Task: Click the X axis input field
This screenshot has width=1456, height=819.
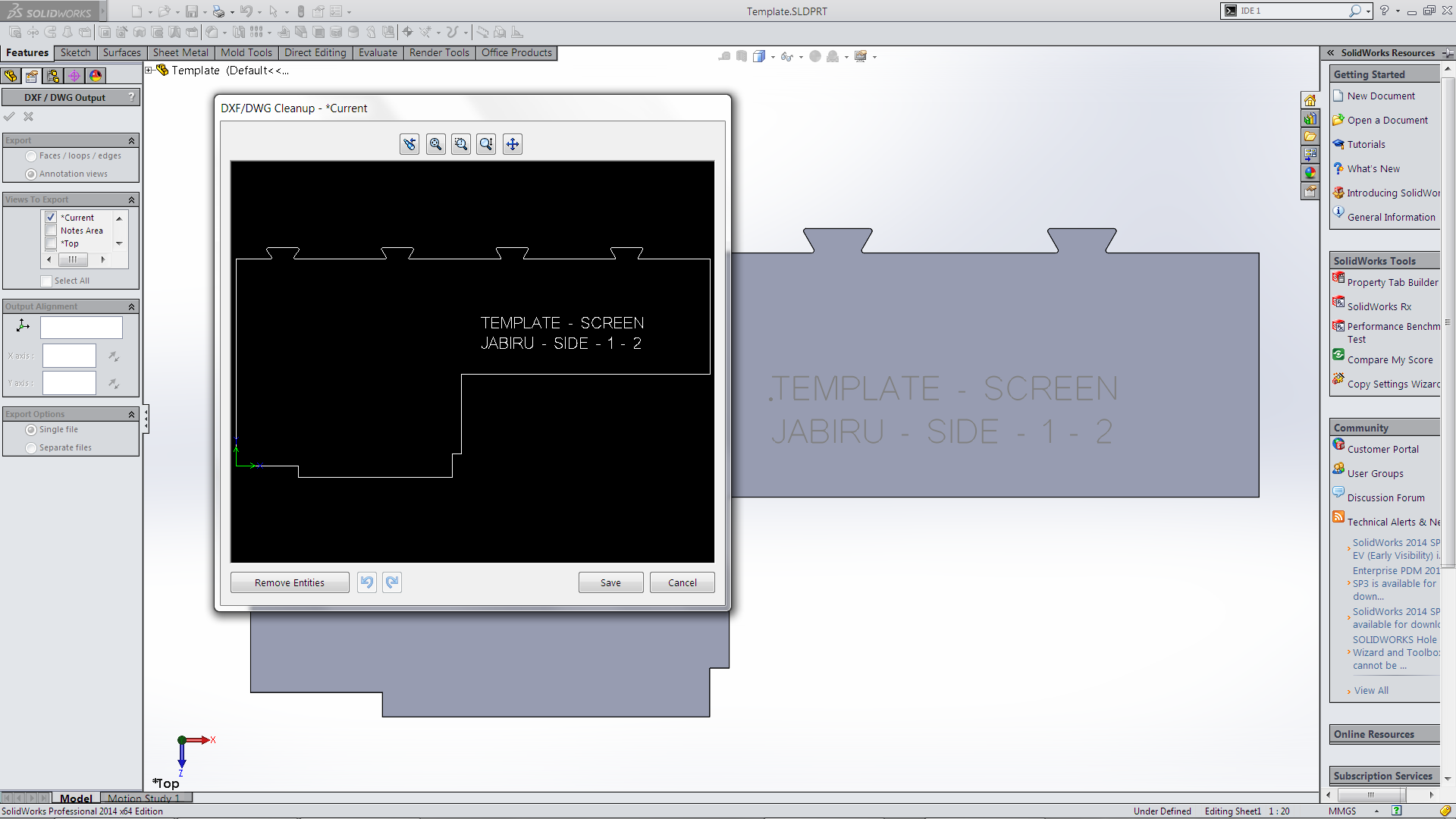Action: [x=69, y=356]
